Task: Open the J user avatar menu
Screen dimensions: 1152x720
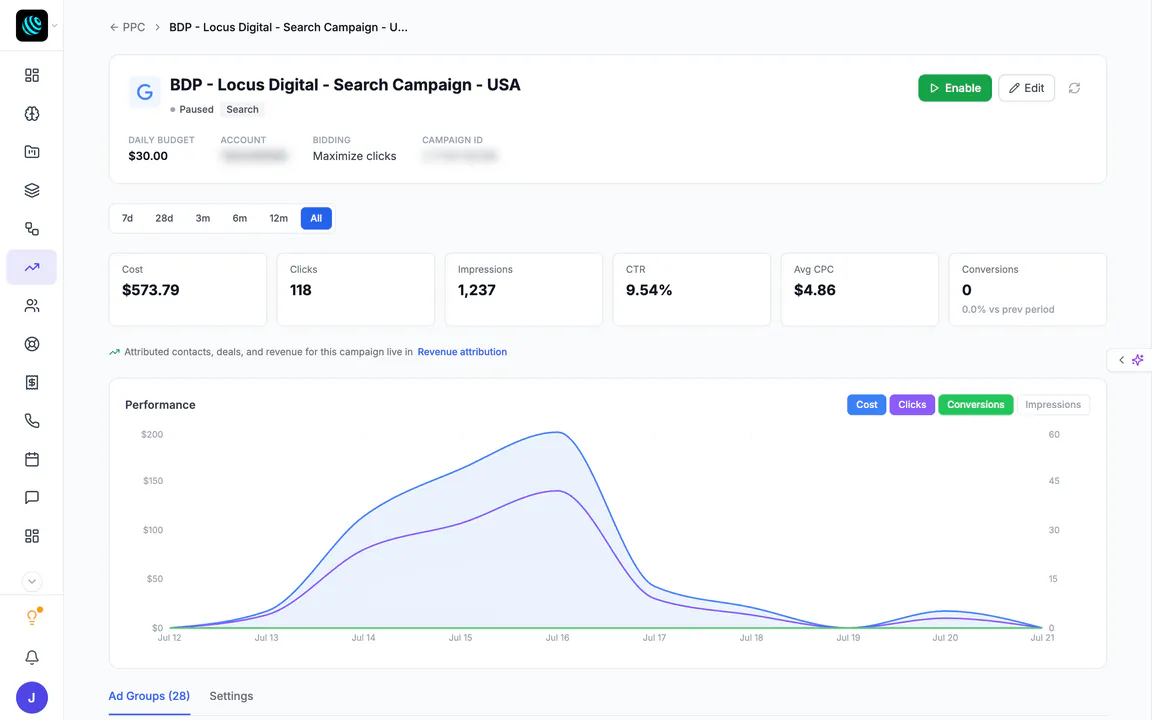Action: (32, 697)
